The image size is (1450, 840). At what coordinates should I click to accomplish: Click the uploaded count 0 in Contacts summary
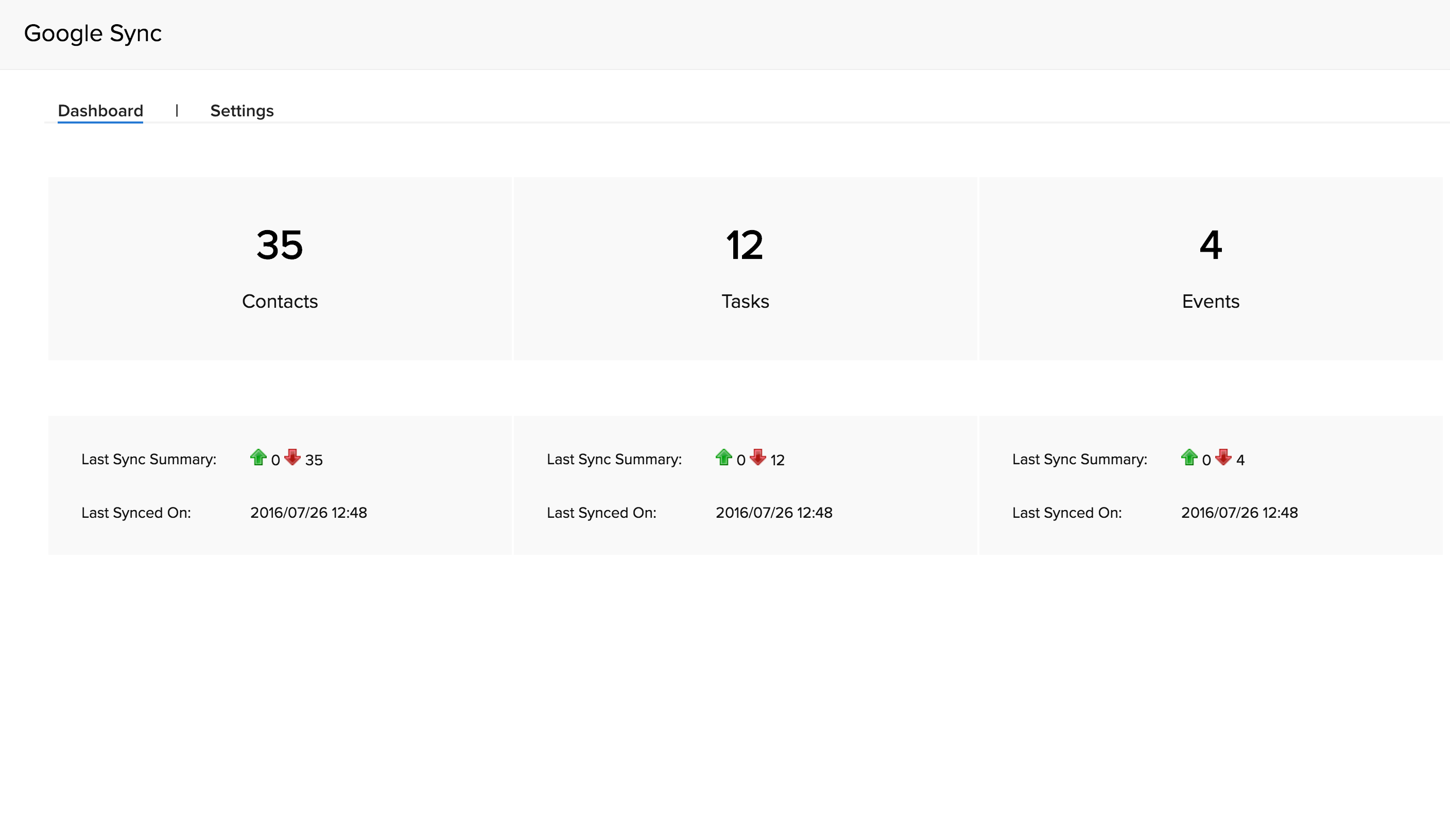[275, 460]
